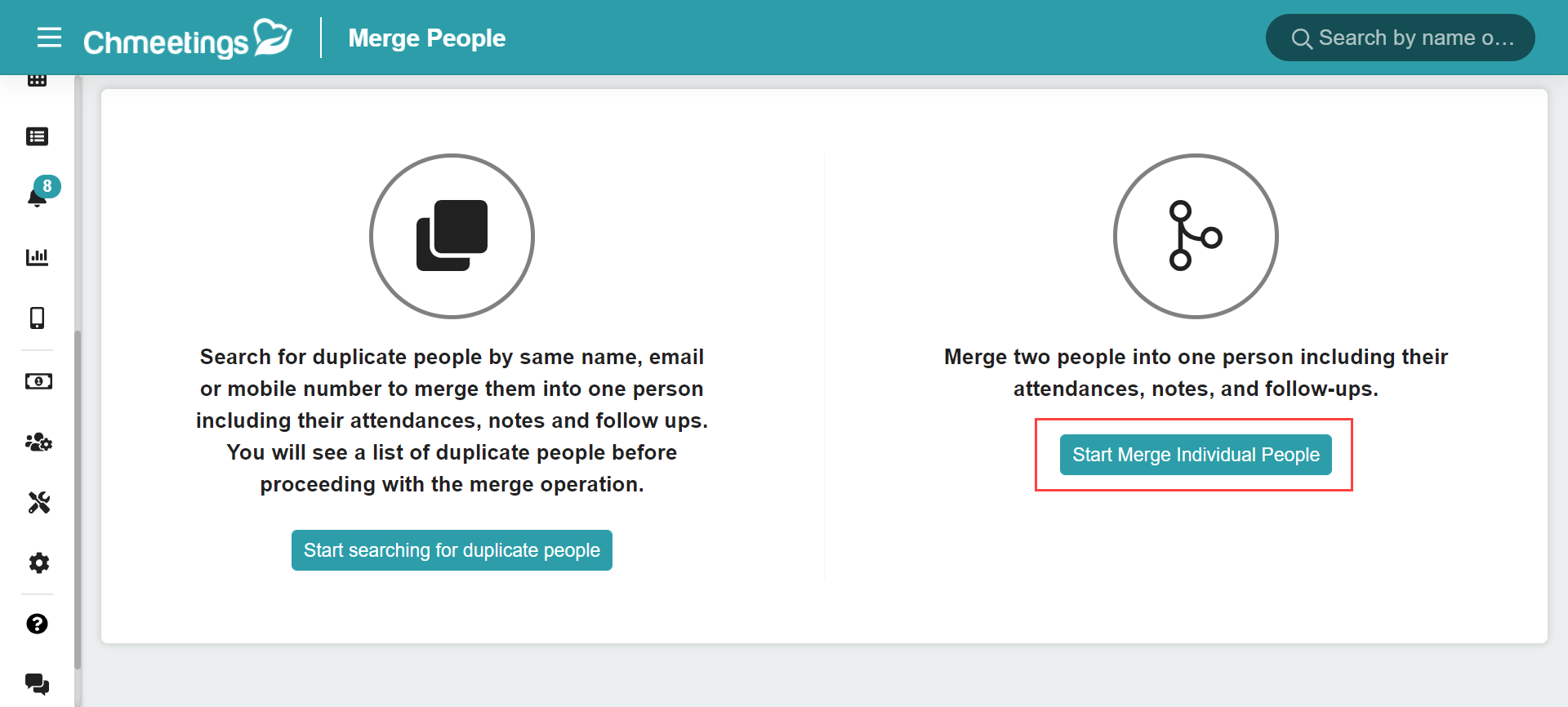
Task: Click the Search by name field
Action: click(x=1400, y=38)
